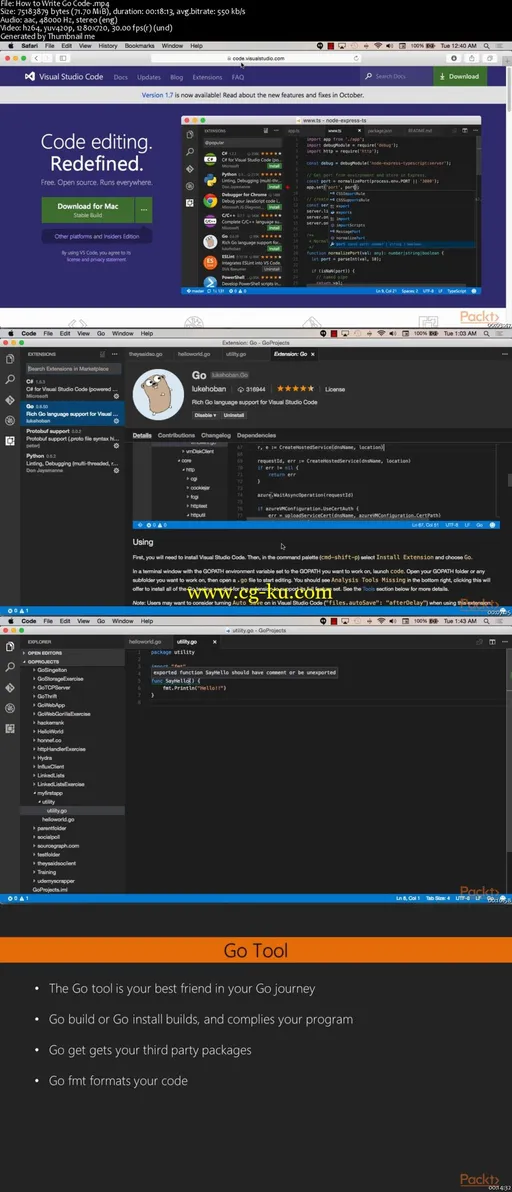Open Explorer icon in the Extensions-view VS Code window
The image size is (512, 1192).
click(x=9, y=359)
